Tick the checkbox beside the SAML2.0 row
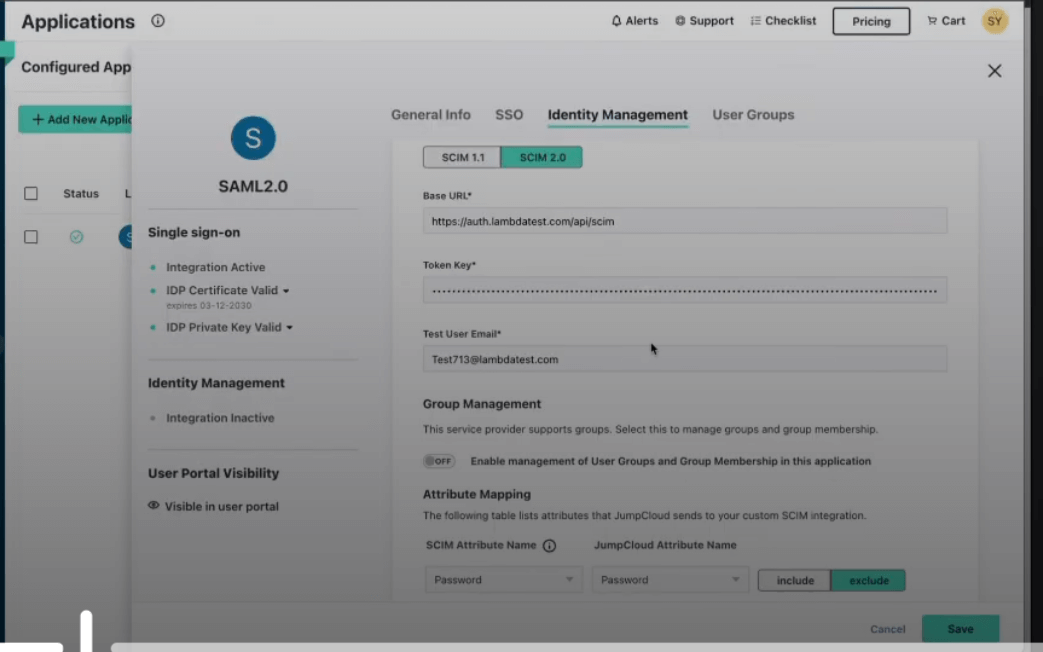Viewport: 1043px width, 652px height. pyautogui.click(x=30, y=236)
